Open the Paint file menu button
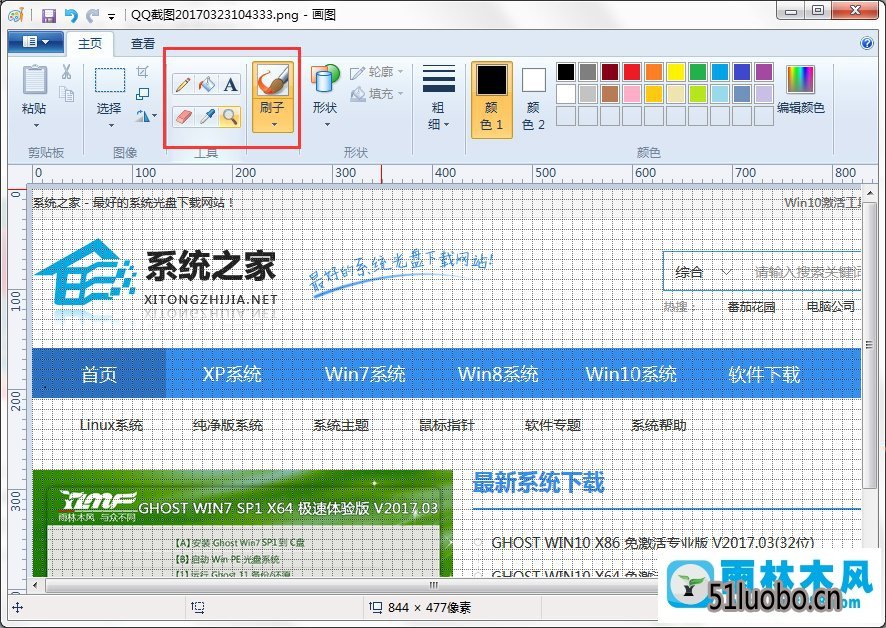The image size is (886, 628). (x=36, y=42)
